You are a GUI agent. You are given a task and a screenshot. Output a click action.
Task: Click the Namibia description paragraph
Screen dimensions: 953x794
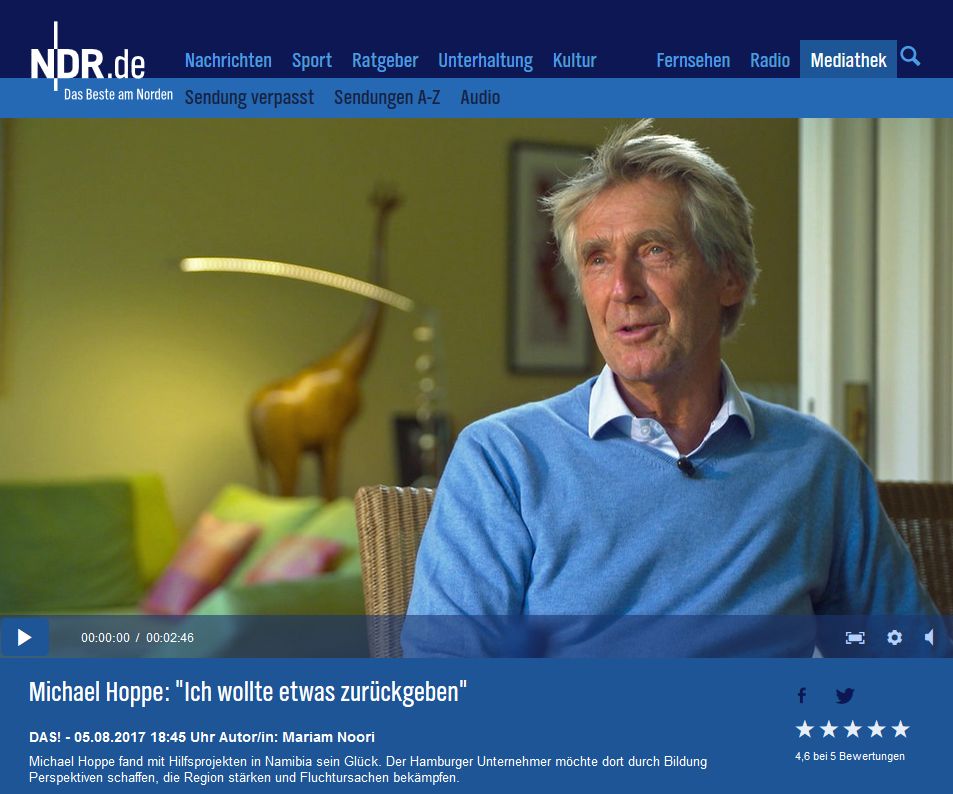(x=368, y=769)
